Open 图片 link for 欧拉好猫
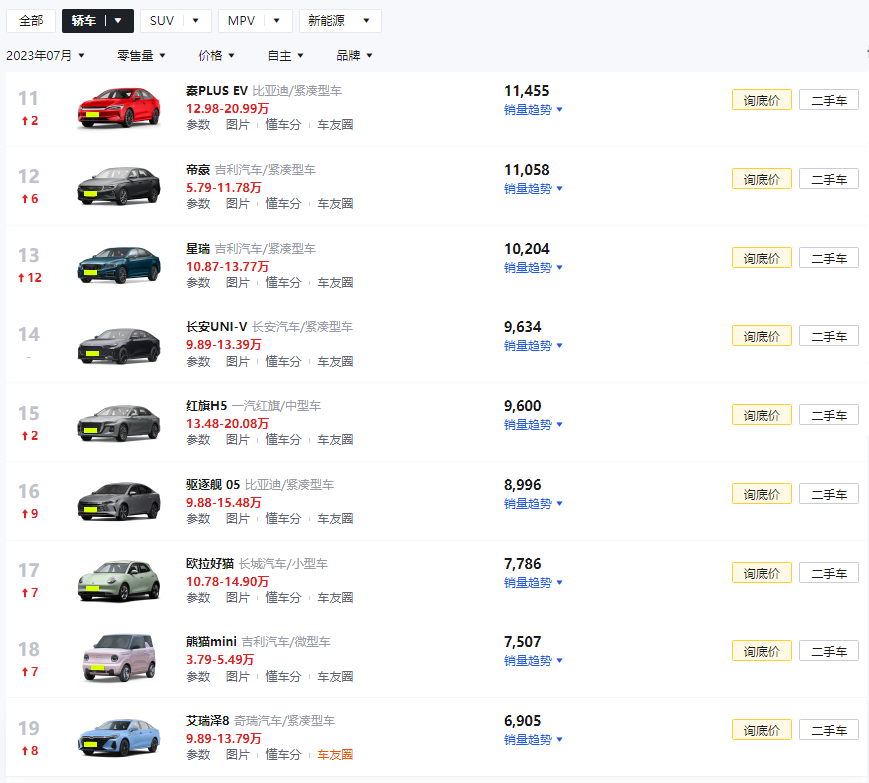869x783 pixels. point(238,598)
